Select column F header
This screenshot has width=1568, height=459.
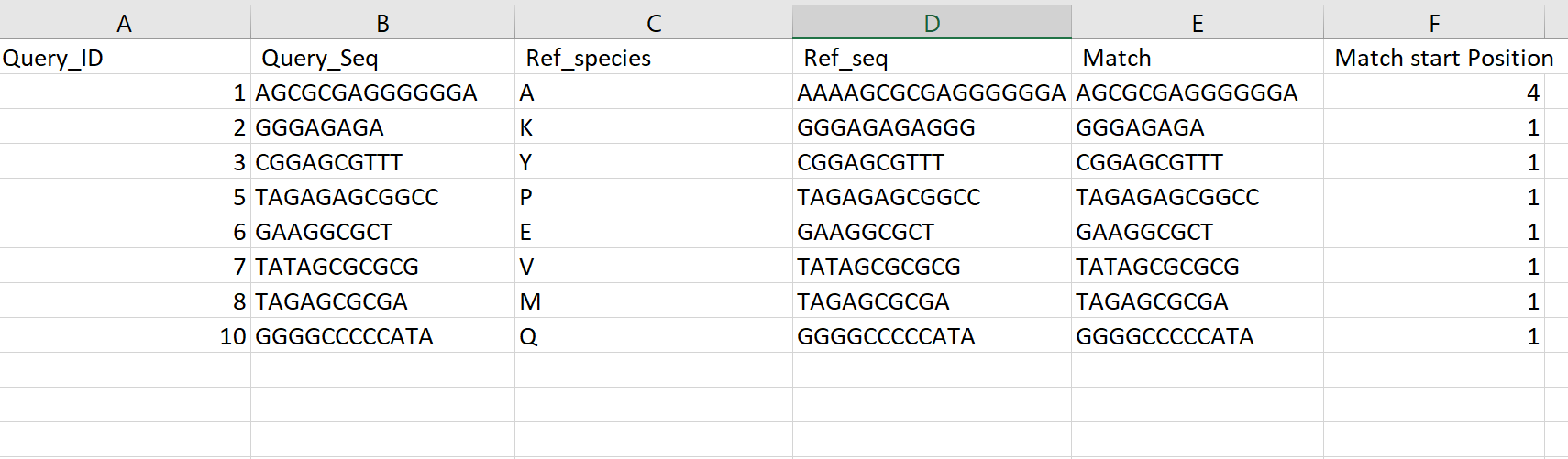[x=1434, y=23]
